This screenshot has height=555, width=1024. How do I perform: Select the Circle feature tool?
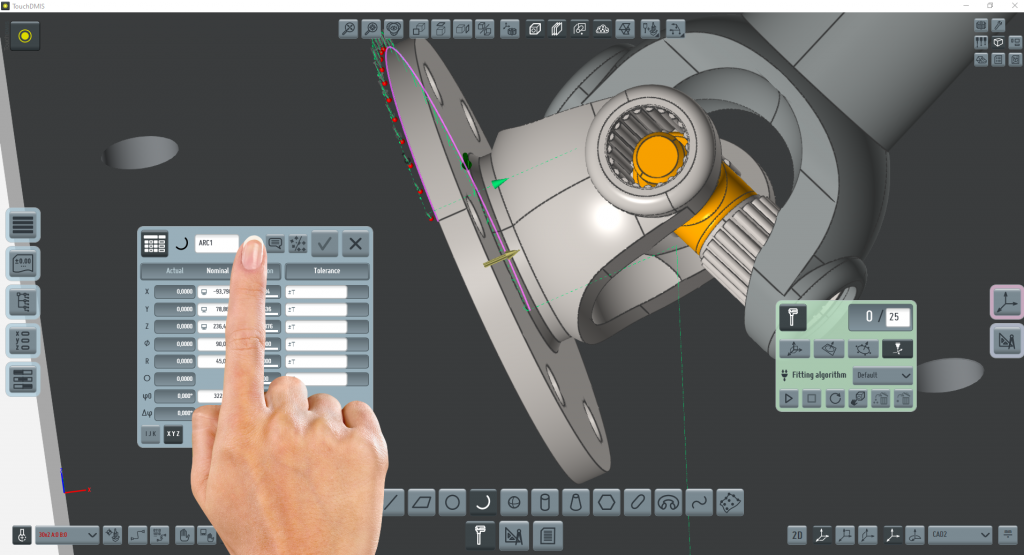coord(452,501)
